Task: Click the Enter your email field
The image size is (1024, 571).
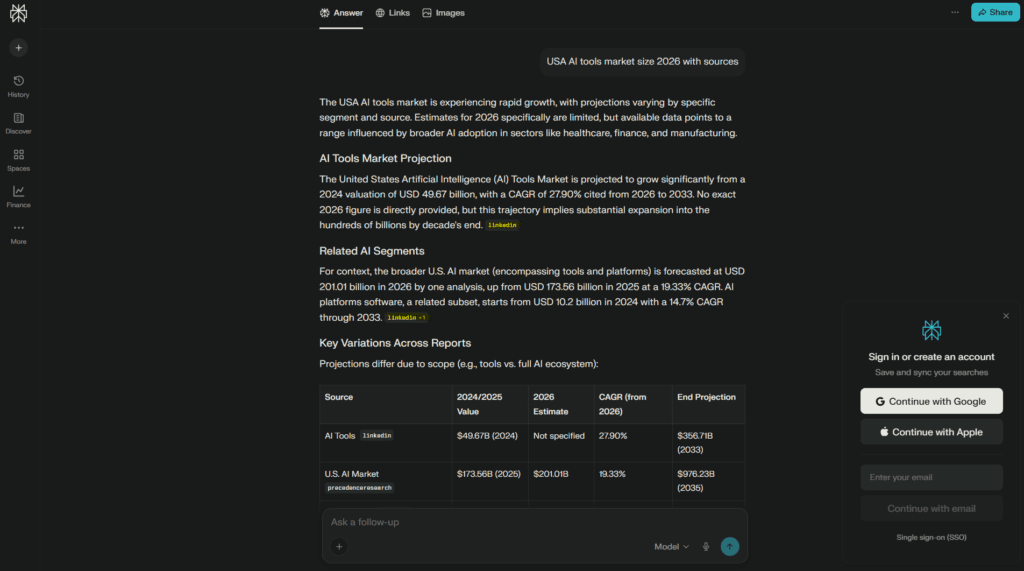Action: pos(931,477)
